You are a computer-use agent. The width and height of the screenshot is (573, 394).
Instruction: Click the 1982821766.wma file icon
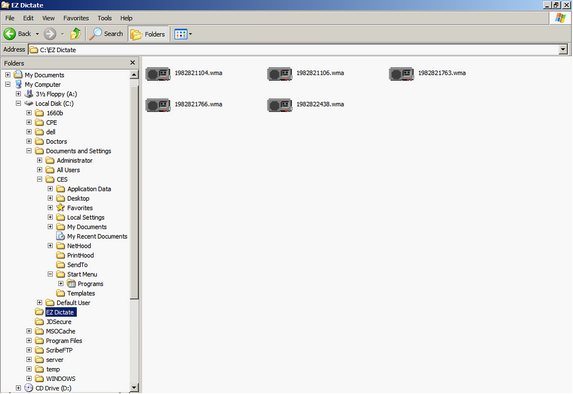[158, 105]
